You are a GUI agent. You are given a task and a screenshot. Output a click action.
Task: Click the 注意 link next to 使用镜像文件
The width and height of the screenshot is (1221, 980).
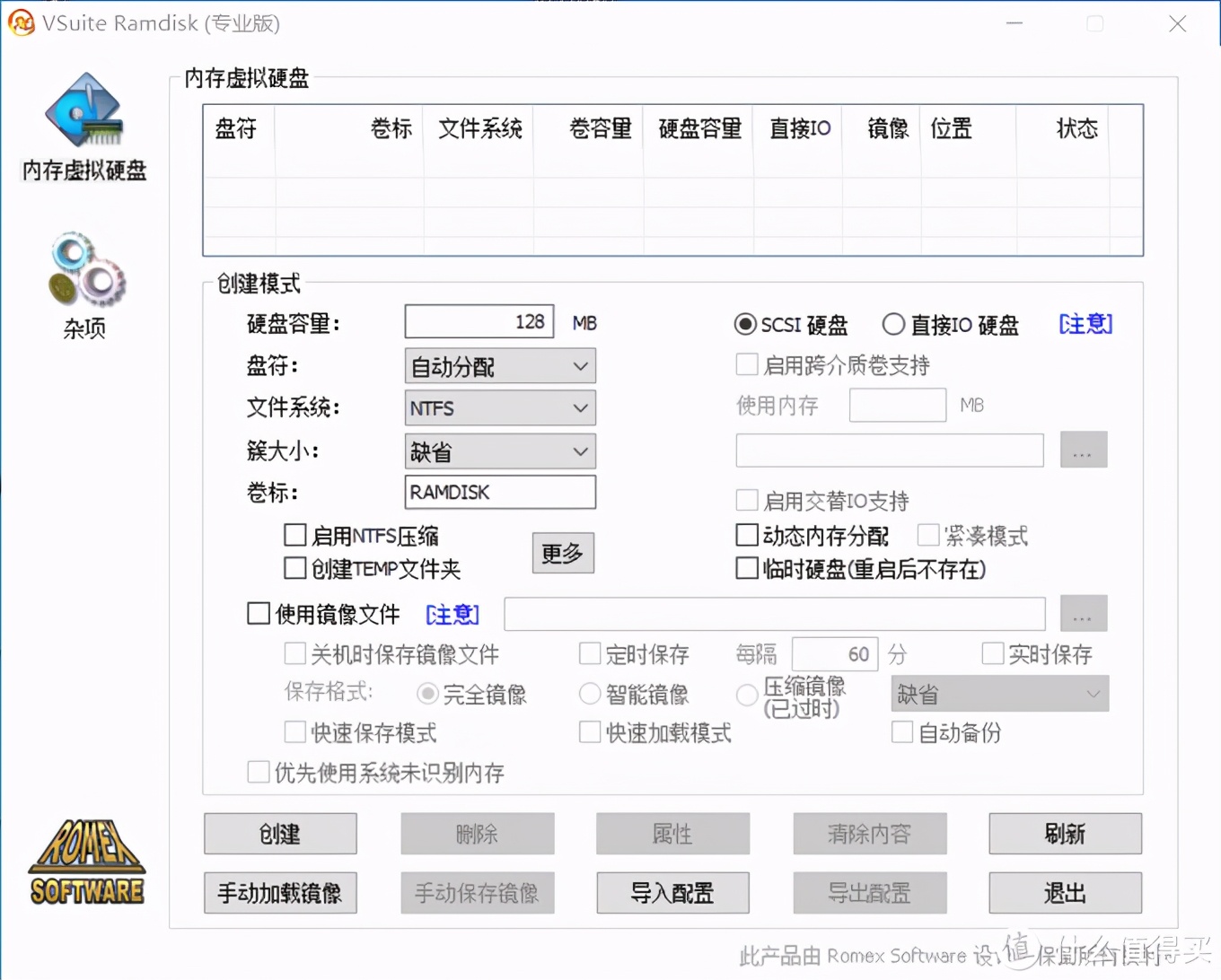click(x=452, y=614)
